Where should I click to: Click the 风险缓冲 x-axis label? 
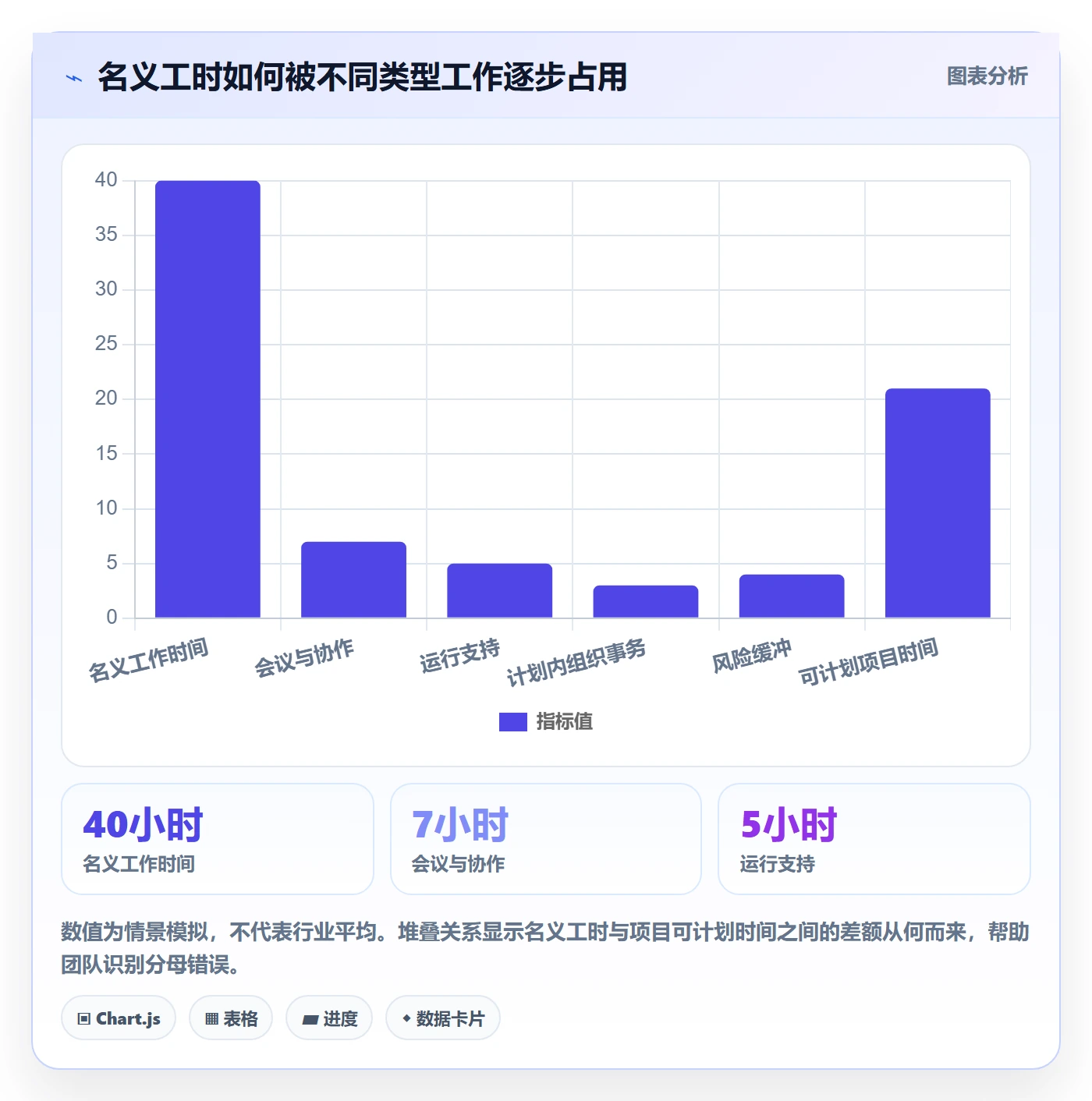[x=752, y=656]
